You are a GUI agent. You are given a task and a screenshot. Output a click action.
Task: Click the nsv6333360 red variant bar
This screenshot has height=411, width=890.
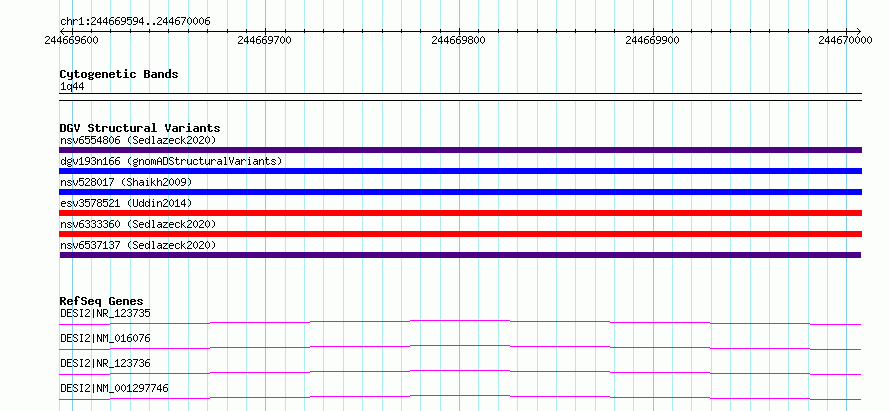click(460, 234)
